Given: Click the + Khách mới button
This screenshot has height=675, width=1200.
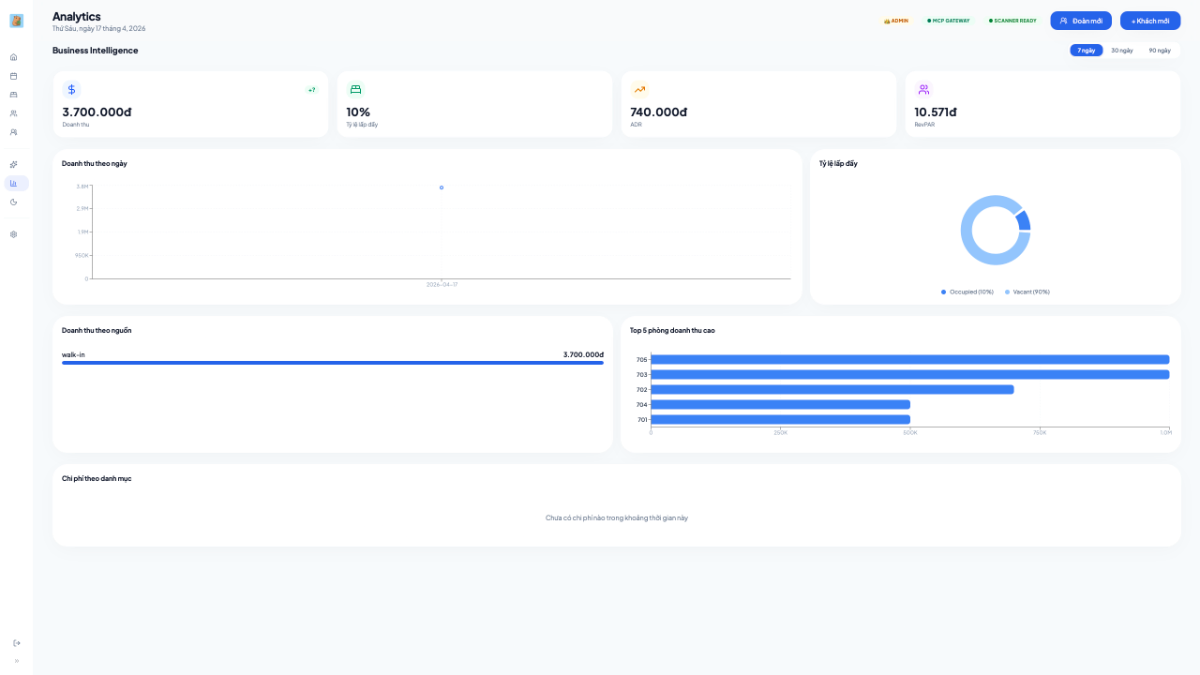Looking at the screenshot, I should 1150,20.
